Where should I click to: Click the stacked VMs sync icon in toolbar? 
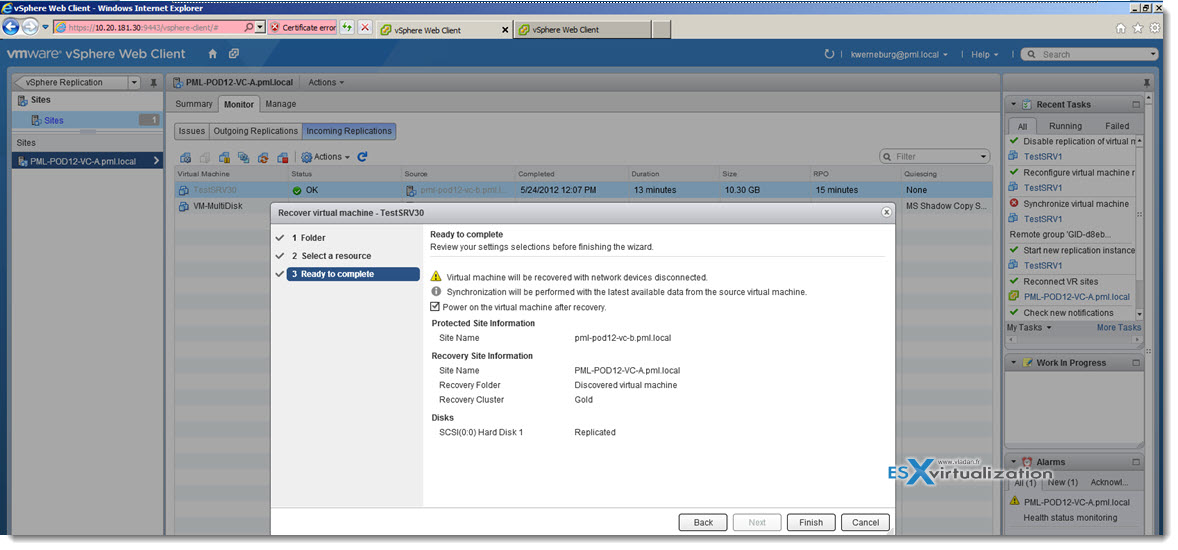pos(243,157)
